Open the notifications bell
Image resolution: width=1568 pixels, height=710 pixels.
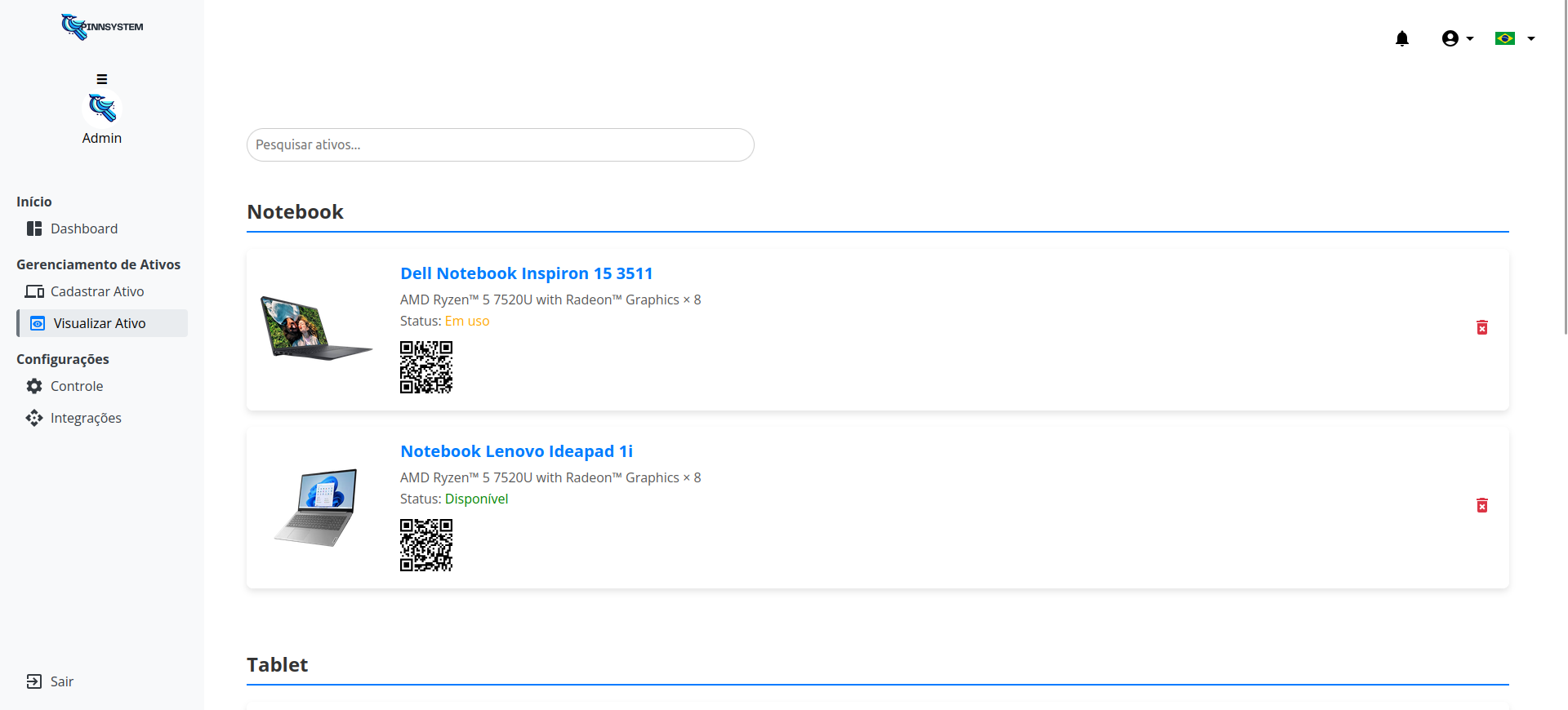tap(1402, 38)
